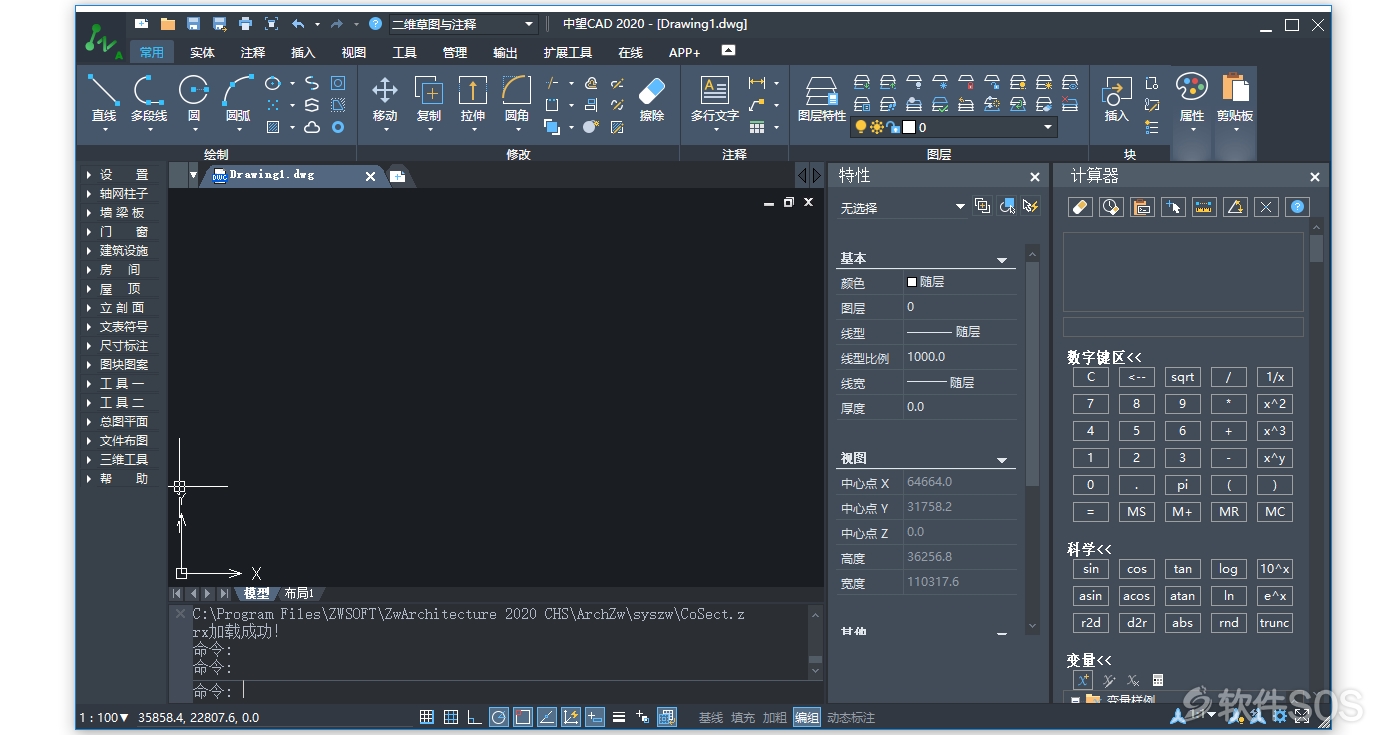The width and height of the screenshot is (1382, 735).
Task: Activate the 复制 copy tool
Action: tap(429, 98)
